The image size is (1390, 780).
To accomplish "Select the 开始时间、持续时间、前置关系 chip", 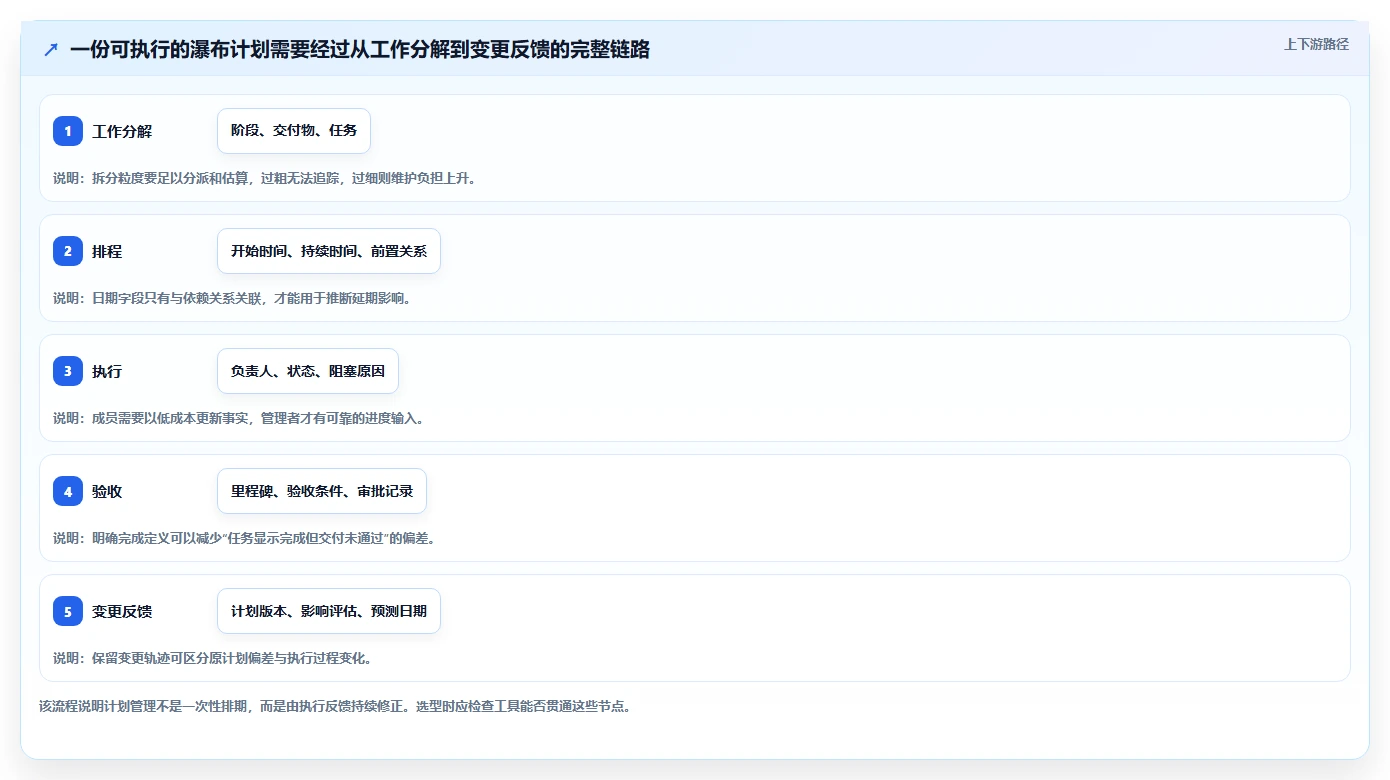I will 329,251.
